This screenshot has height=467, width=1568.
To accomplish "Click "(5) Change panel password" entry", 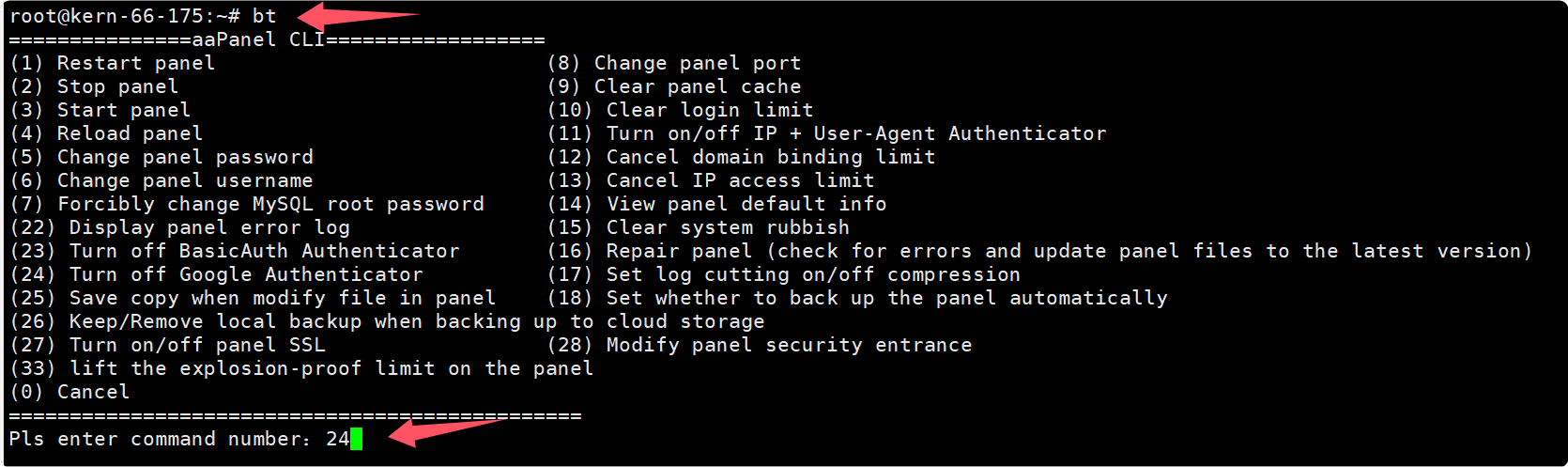I will (161, 157).
